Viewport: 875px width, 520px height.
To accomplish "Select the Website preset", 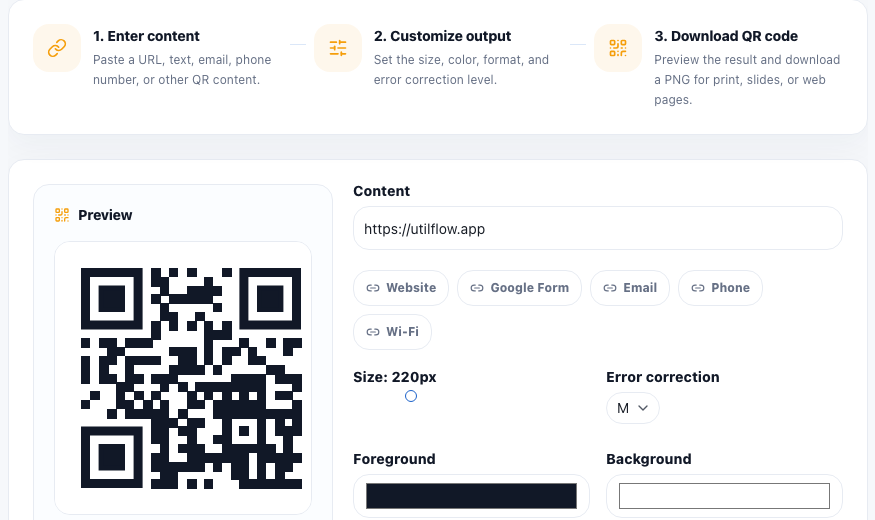I will tap(401, 288).
